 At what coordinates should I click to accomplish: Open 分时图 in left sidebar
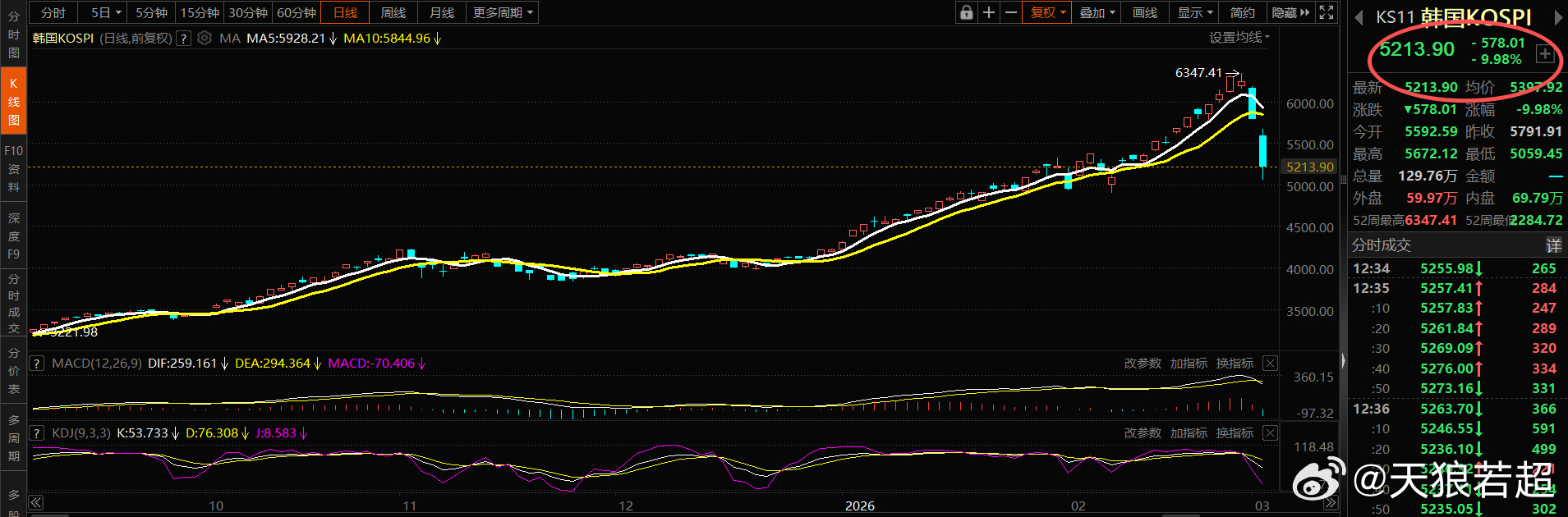[13, 34]
